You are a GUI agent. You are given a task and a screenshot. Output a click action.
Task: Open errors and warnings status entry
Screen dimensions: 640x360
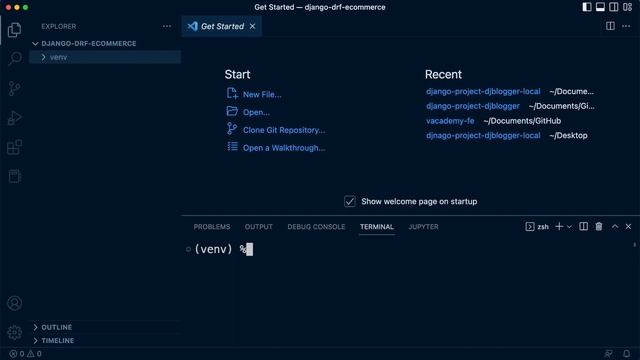pyautogui.click(x=25, y=354)
